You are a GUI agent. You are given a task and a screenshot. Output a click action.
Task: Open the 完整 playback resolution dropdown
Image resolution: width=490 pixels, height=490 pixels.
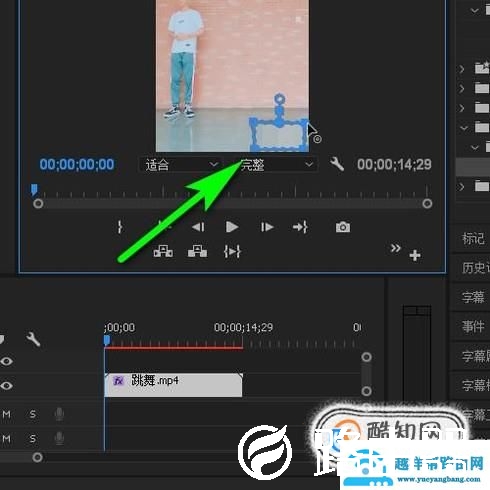[x=276, y=164]
